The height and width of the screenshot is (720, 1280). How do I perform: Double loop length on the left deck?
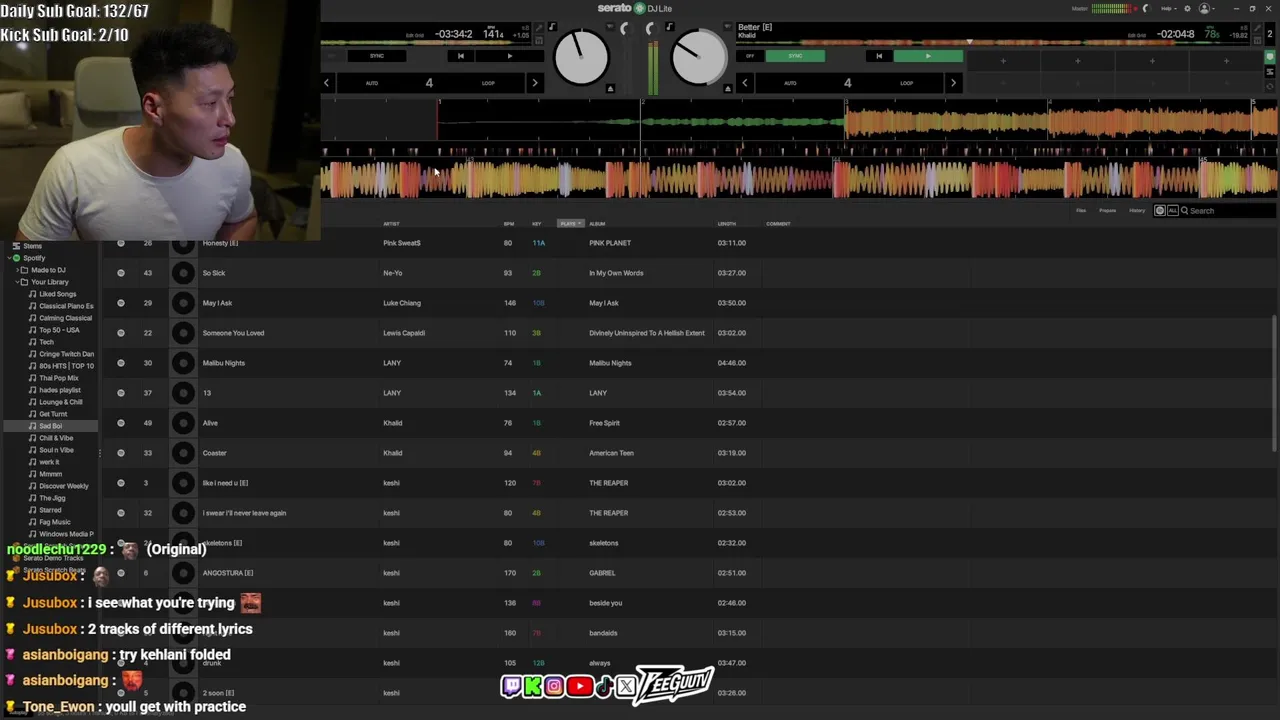pos(534,83)
